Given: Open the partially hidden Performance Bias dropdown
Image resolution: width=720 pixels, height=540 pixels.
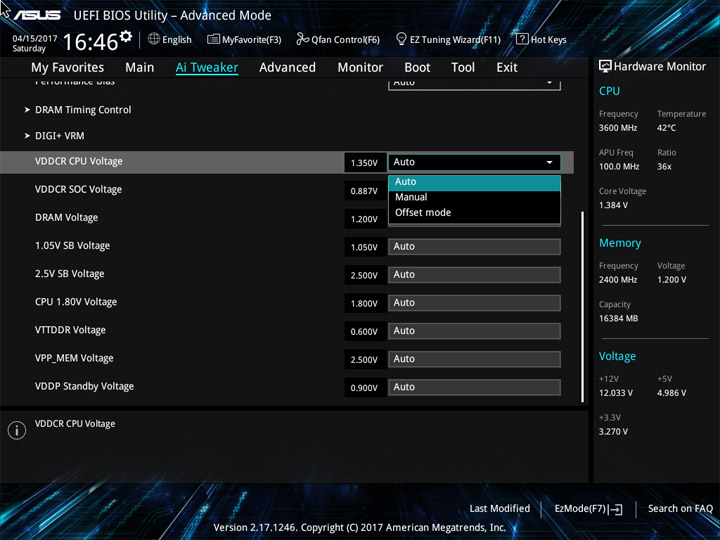Looking at the screenshot, I should click(474, 84).
